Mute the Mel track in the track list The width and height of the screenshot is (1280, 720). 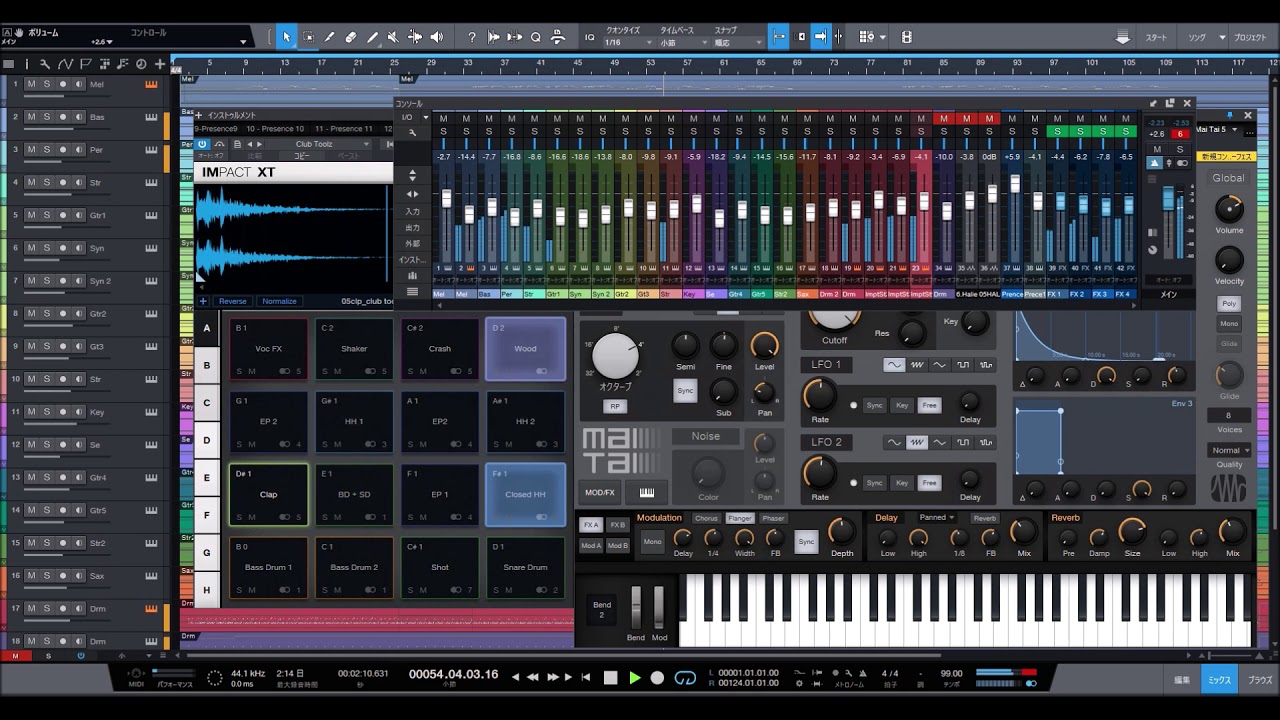coord(31,84)
